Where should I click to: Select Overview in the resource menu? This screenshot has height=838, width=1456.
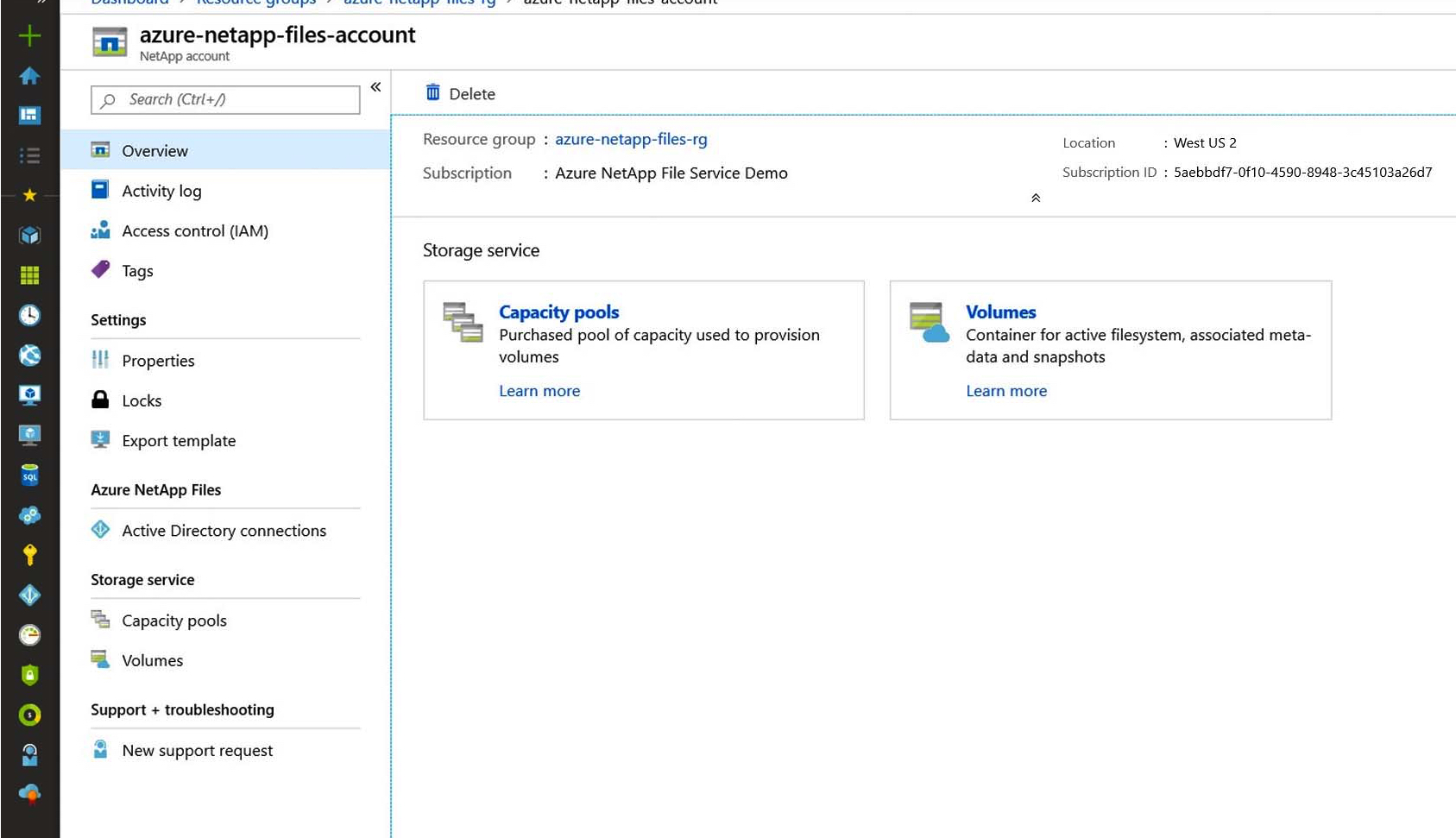225,150
